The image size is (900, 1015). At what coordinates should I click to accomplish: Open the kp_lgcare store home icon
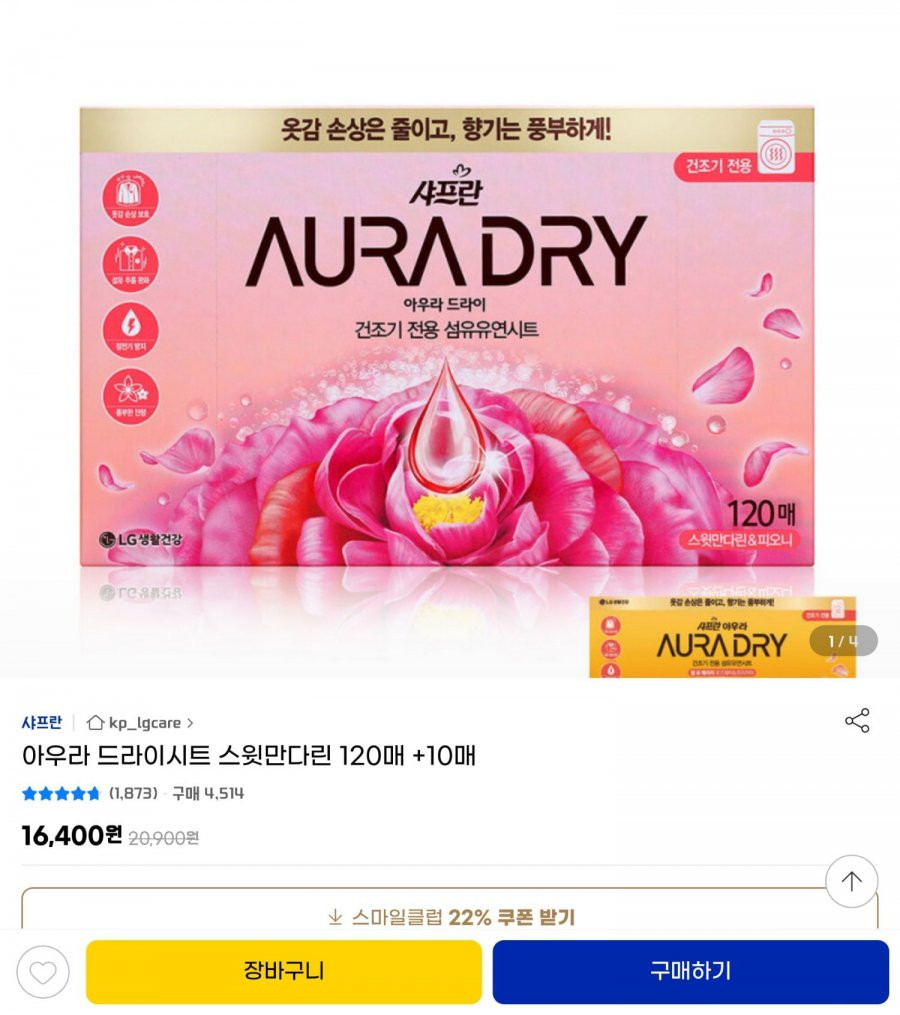coord(95,722)
